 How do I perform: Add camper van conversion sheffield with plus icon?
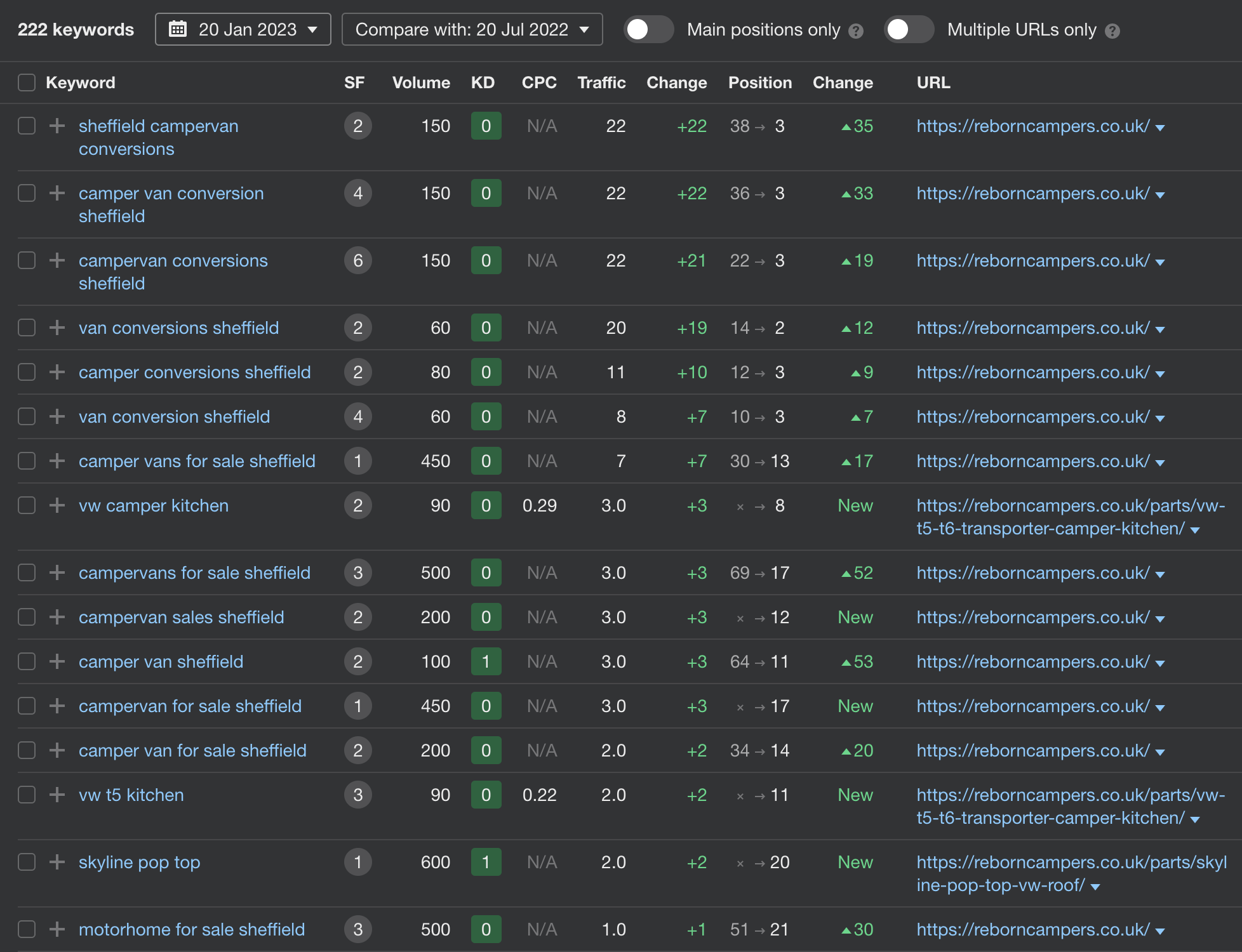[x=57, y=193]
